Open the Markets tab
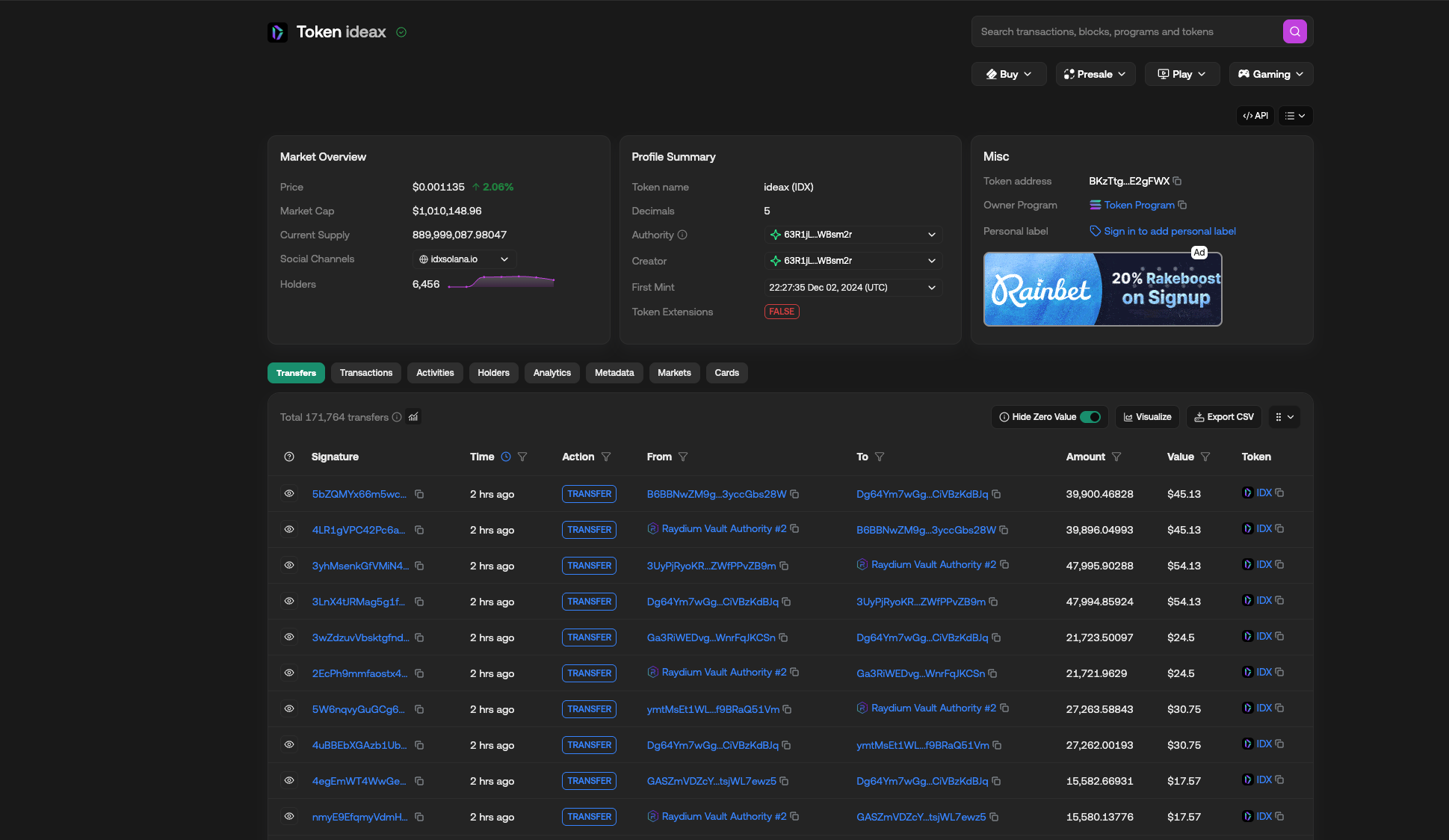Image resolution: width=1449 pixels, height=840 pixels. pyautogui.click(x=674, y=373)
